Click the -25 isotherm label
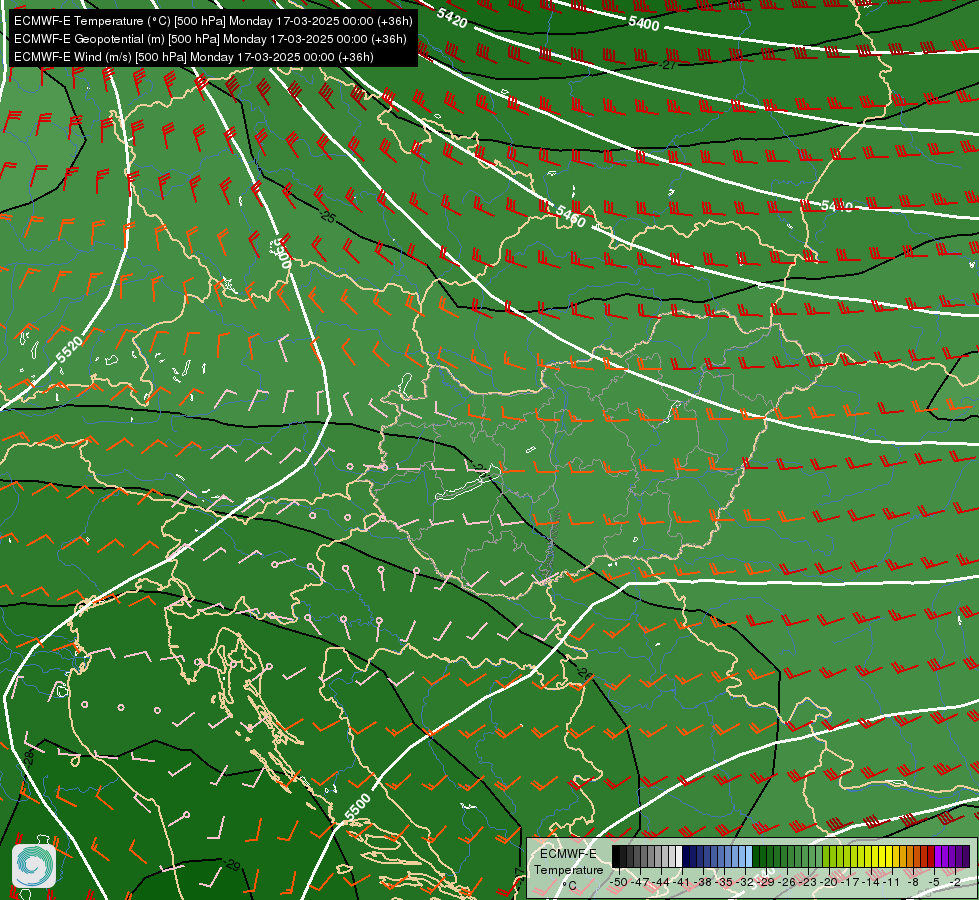The image size is (979, 900). pos(327,217)
